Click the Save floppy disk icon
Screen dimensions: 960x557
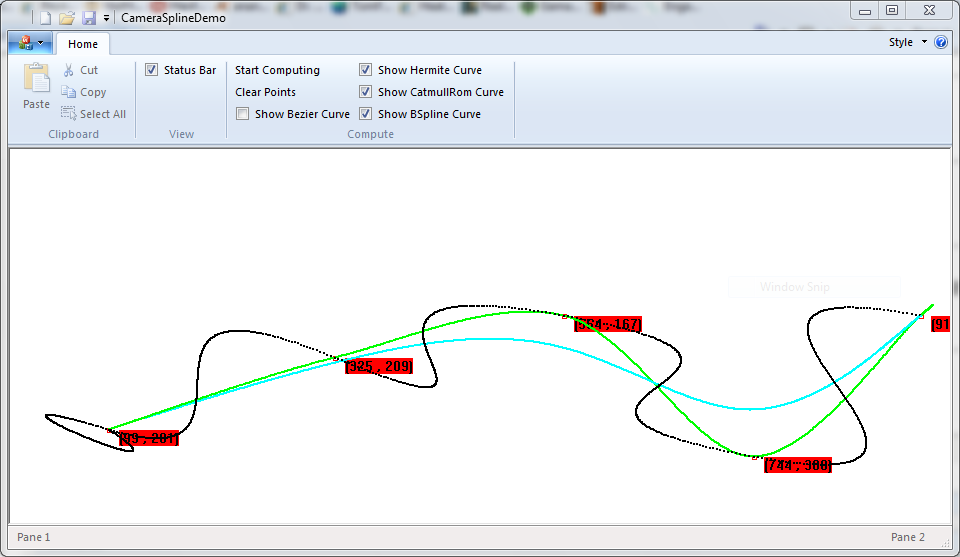[88, 18]
